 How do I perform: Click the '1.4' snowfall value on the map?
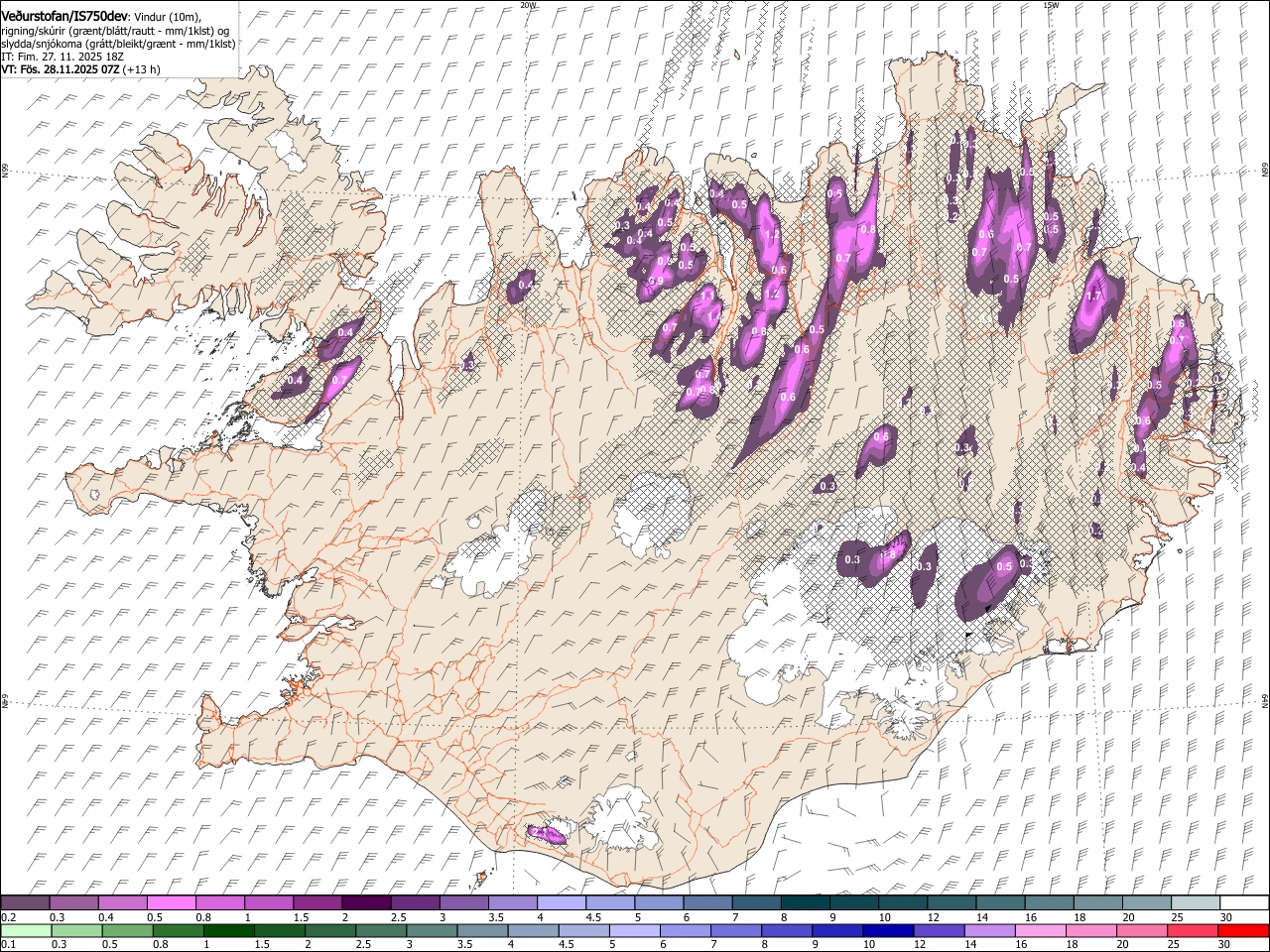[x=714, y=316]
